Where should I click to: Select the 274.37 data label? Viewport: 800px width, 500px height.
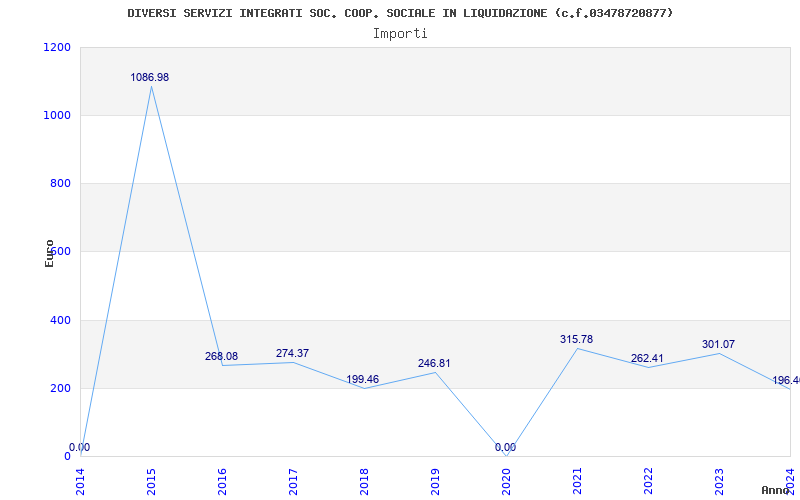292,354
